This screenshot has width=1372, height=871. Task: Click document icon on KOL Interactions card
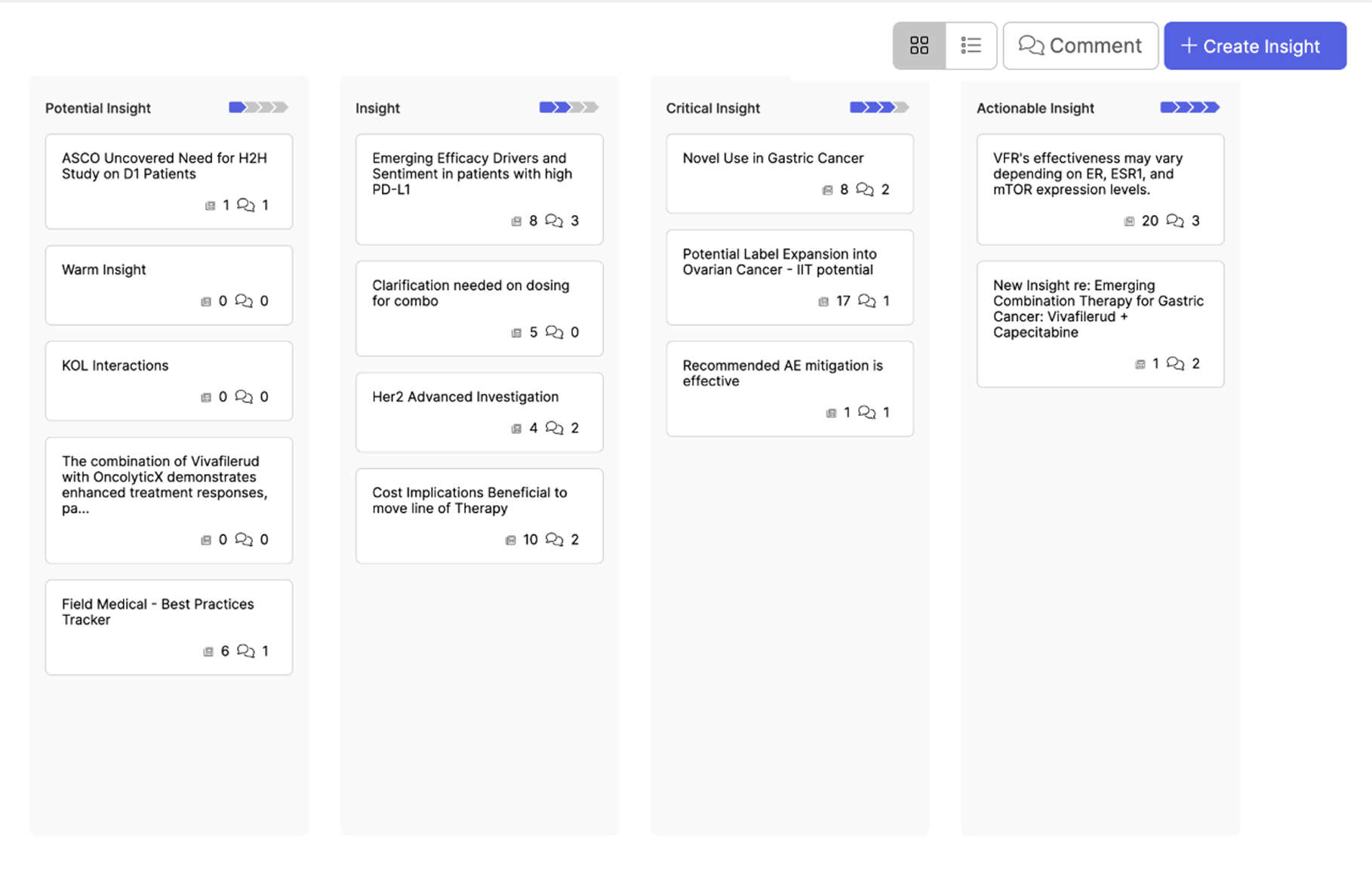click(206, 397)
